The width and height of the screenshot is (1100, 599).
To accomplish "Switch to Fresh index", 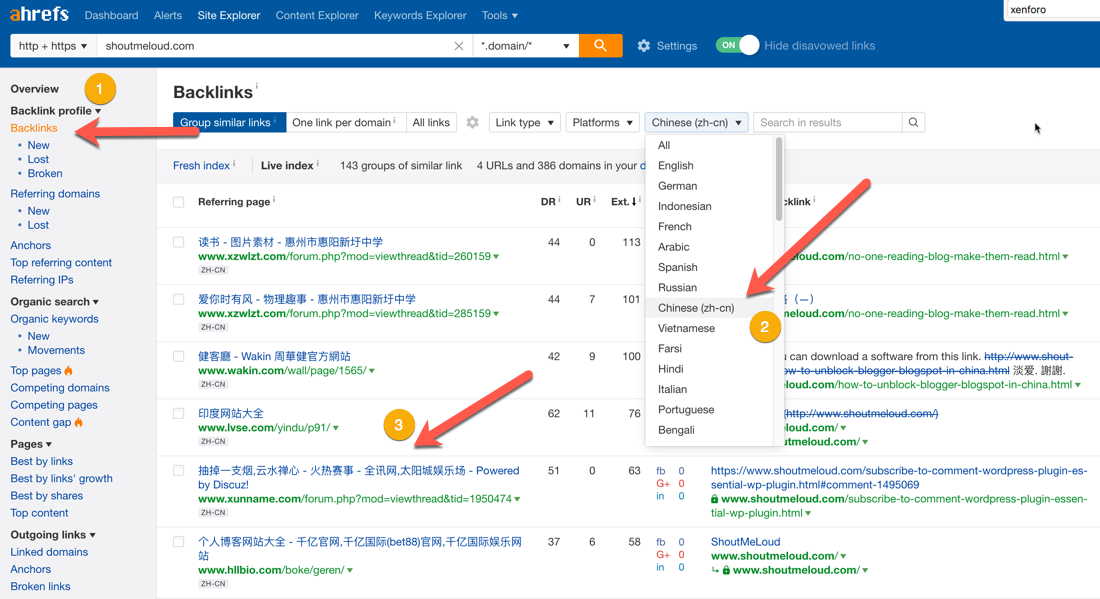I will point(201,166).
